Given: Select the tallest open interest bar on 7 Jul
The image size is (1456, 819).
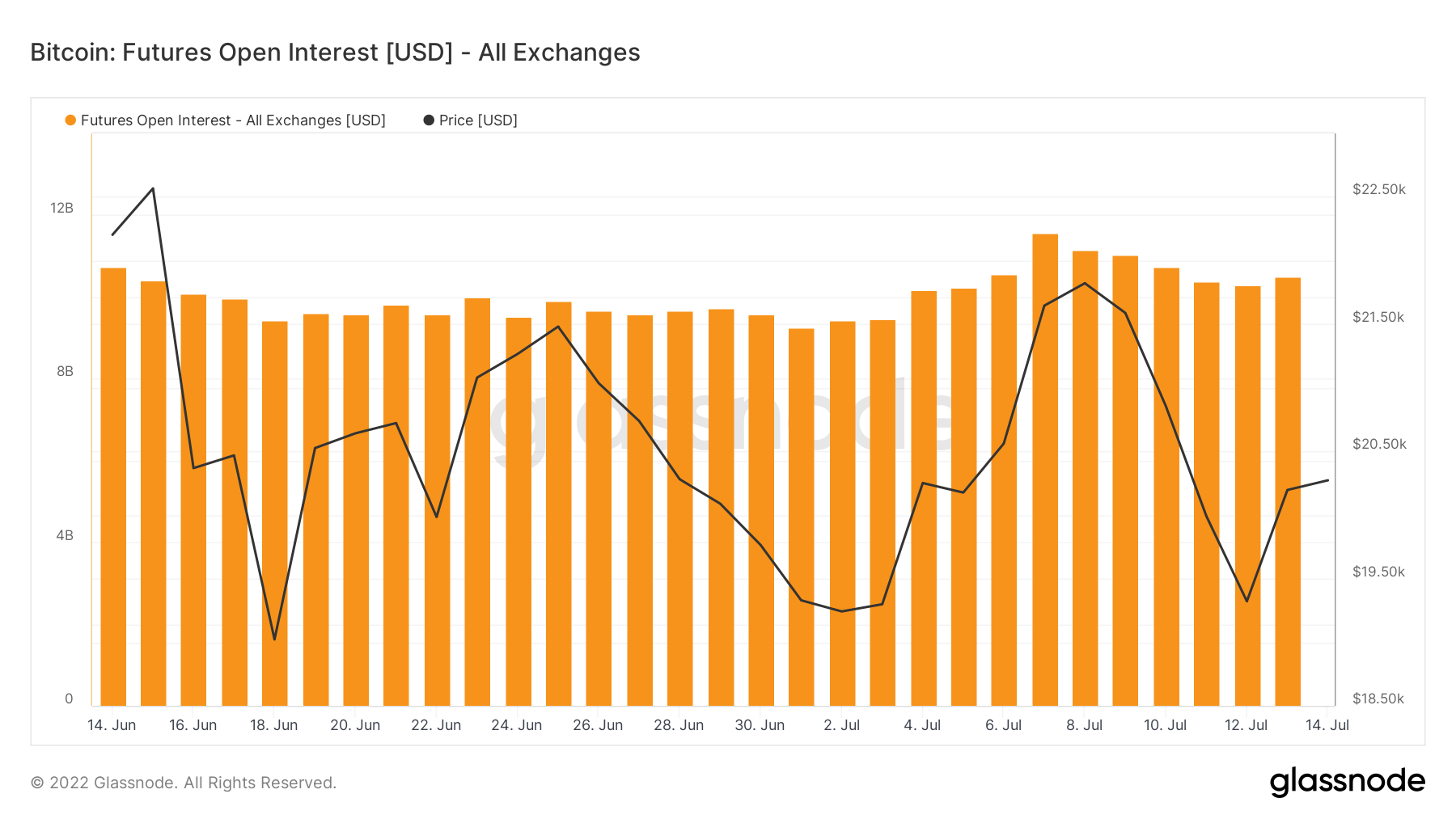Looking at the screenshot, I should pyautogui.click(x=1044, y=469).
